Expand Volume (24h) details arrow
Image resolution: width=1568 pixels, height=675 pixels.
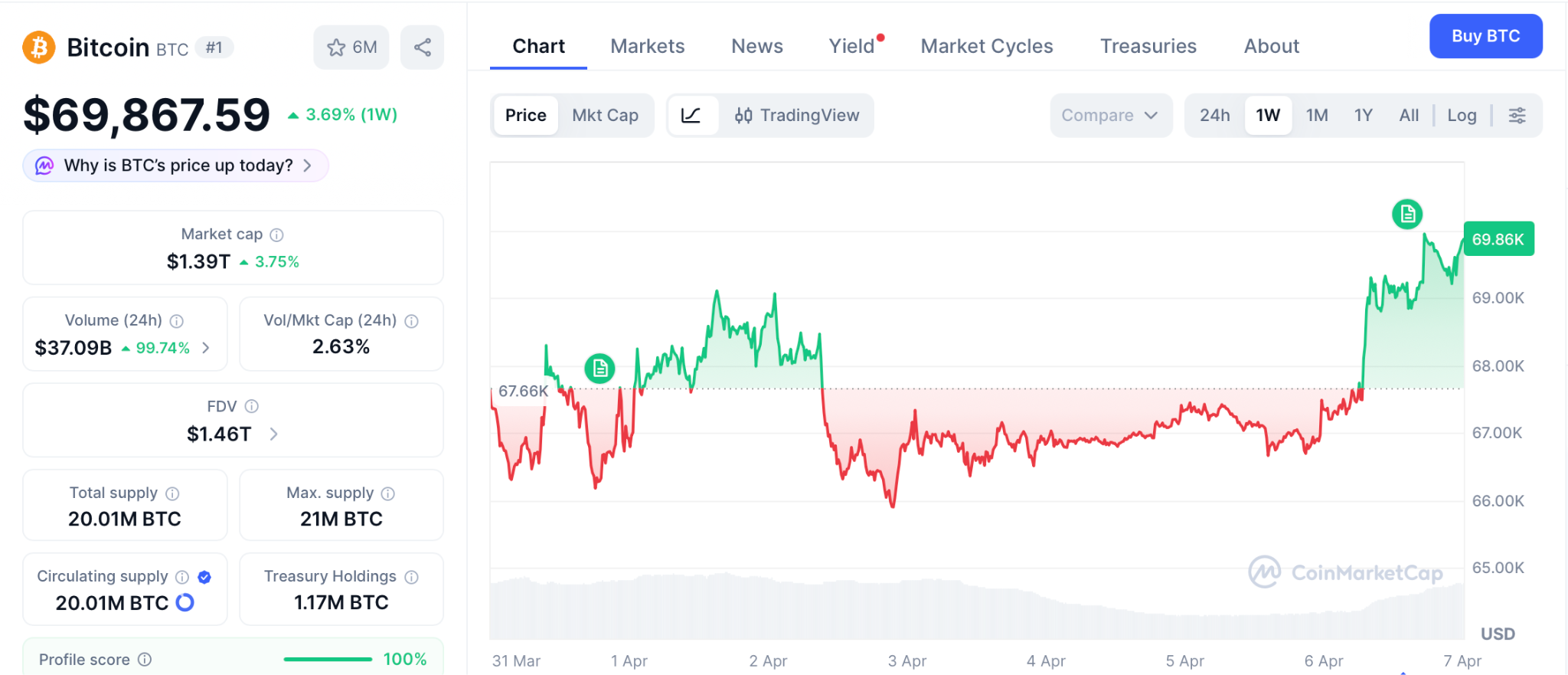[206, 348]
